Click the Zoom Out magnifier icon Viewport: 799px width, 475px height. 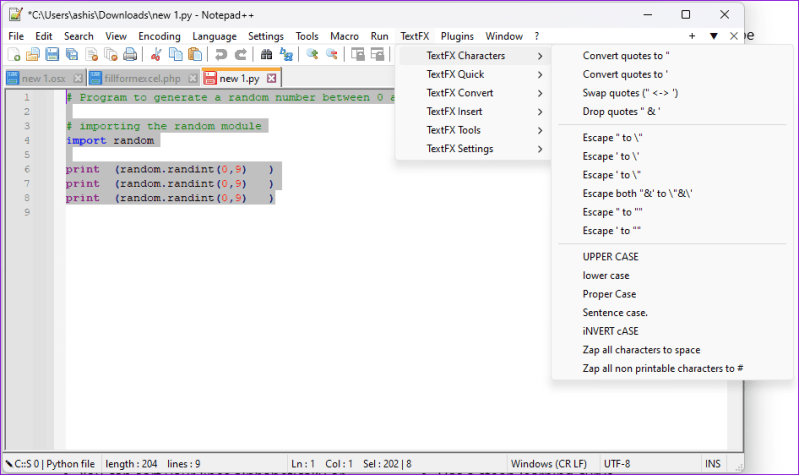coord(331,55)
